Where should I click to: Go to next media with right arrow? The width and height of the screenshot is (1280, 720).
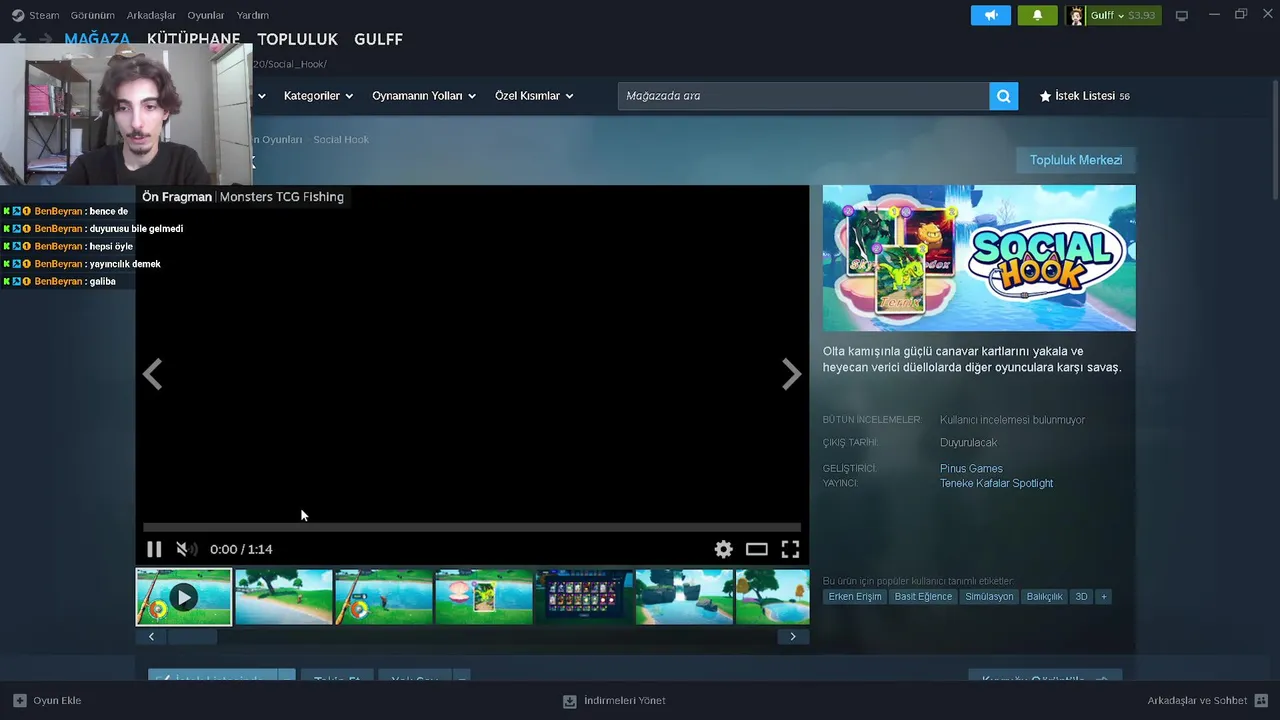click(791, 374)
